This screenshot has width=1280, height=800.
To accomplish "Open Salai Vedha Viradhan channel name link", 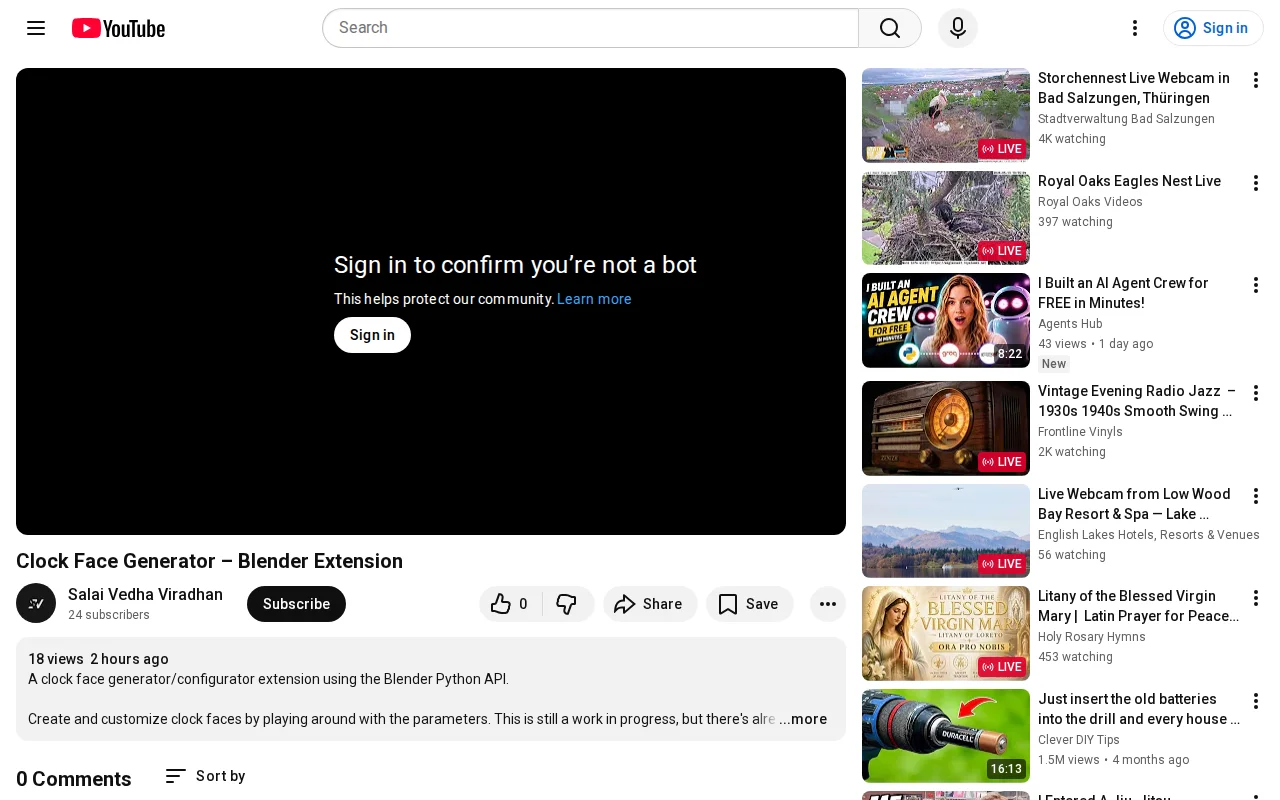I will [145, 595].
